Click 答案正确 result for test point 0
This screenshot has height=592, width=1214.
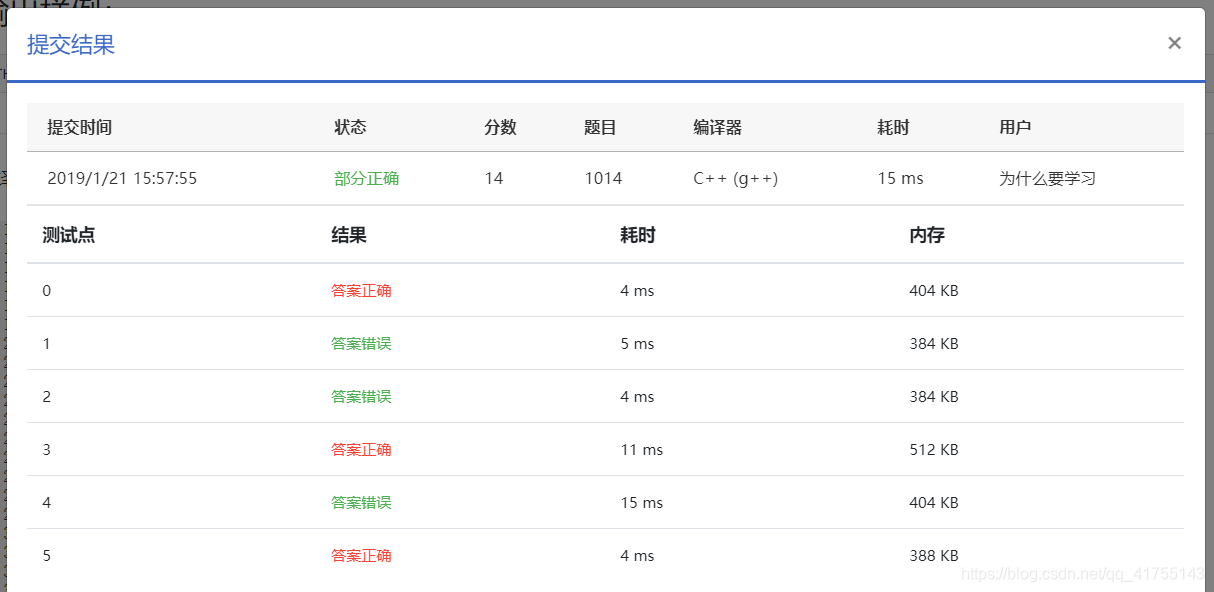361,291
